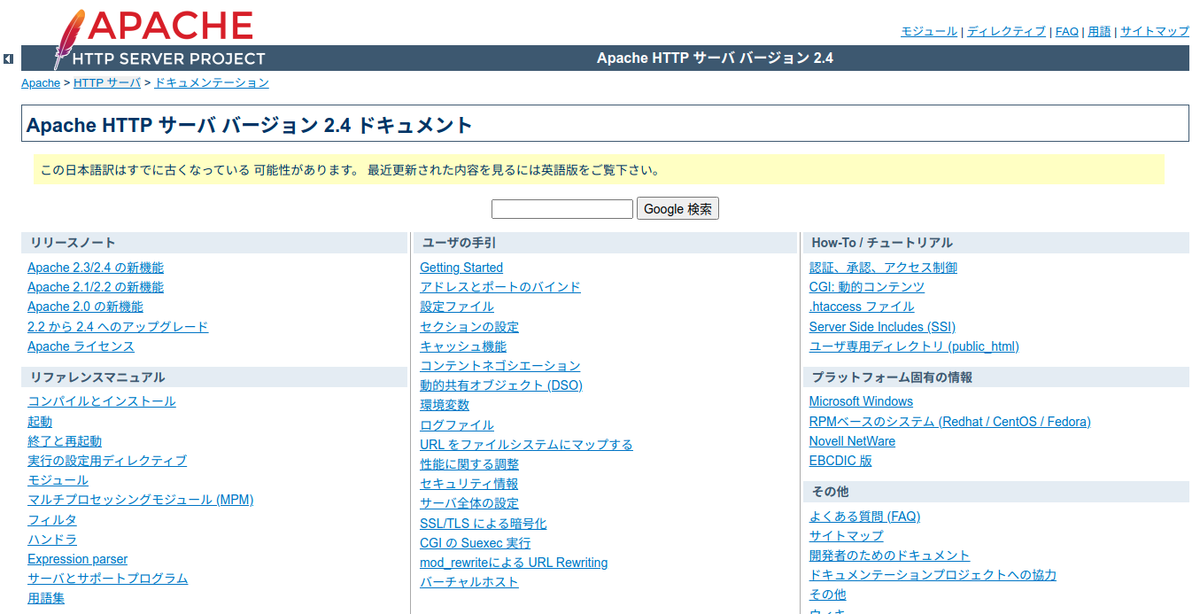
Task: Open 用語集 link
Action: 46,599
